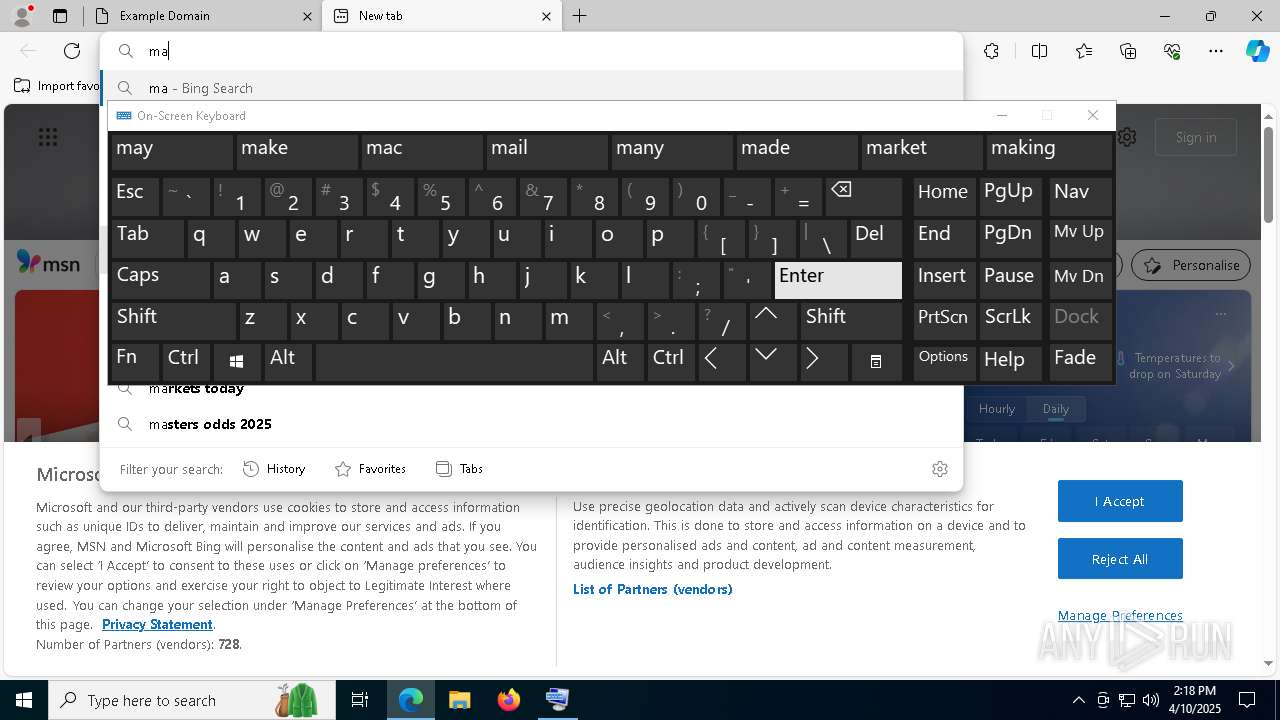Choose the 'making' word suggestion
This screenshot has width=1280, height=720.
point(1049,151)
